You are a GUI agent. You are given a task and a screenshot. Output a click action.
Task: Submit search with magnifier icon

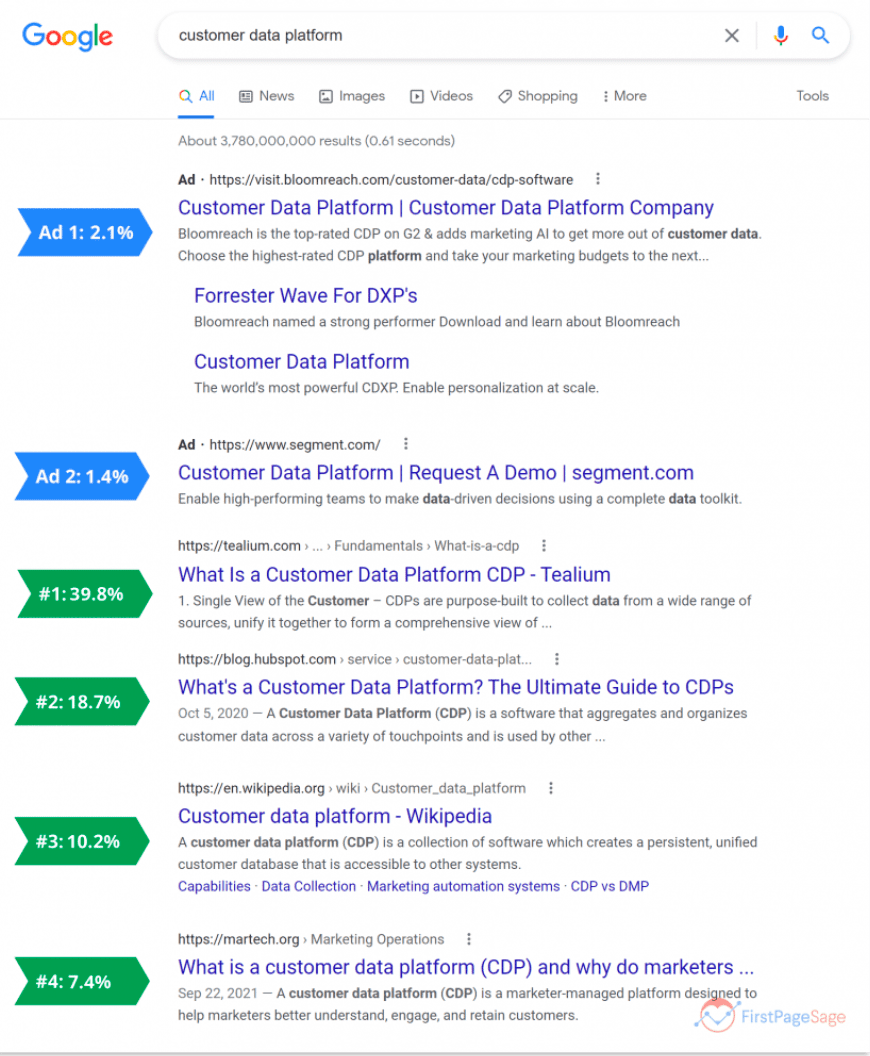pyautogui.click(x=819, y=35)
